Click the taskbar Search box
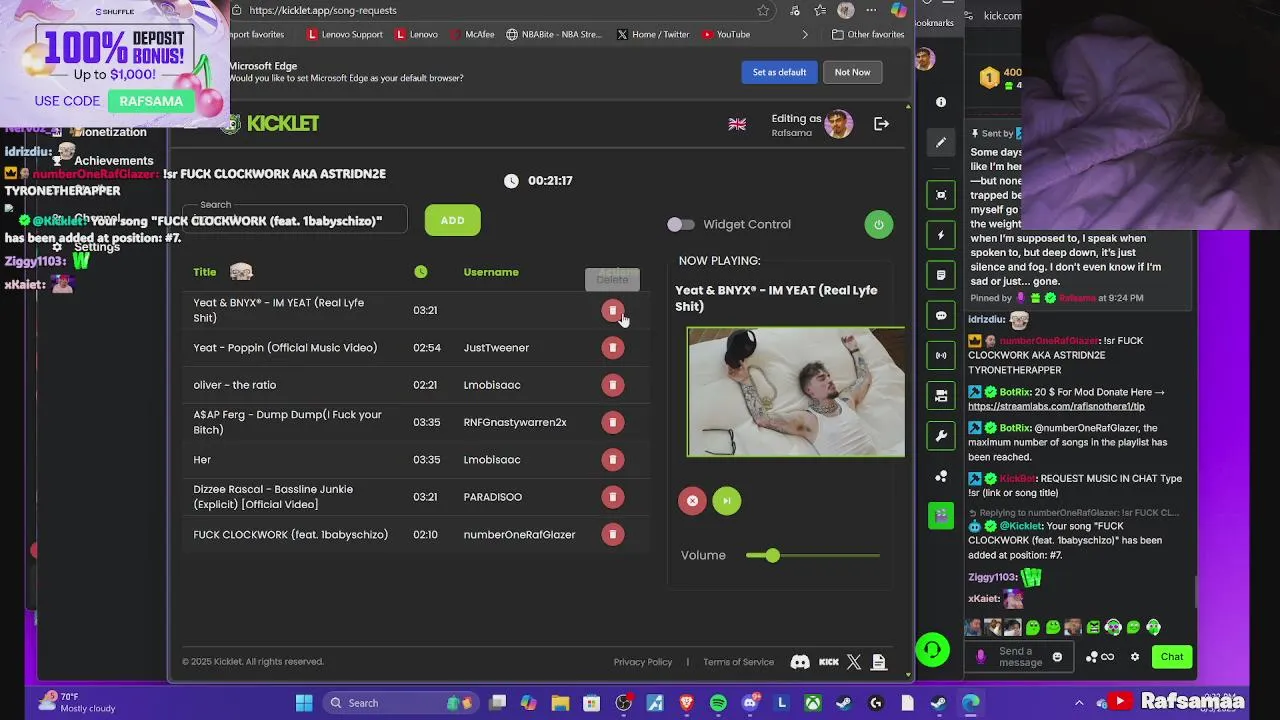The image size is (1280, 720). coord(400,703)
